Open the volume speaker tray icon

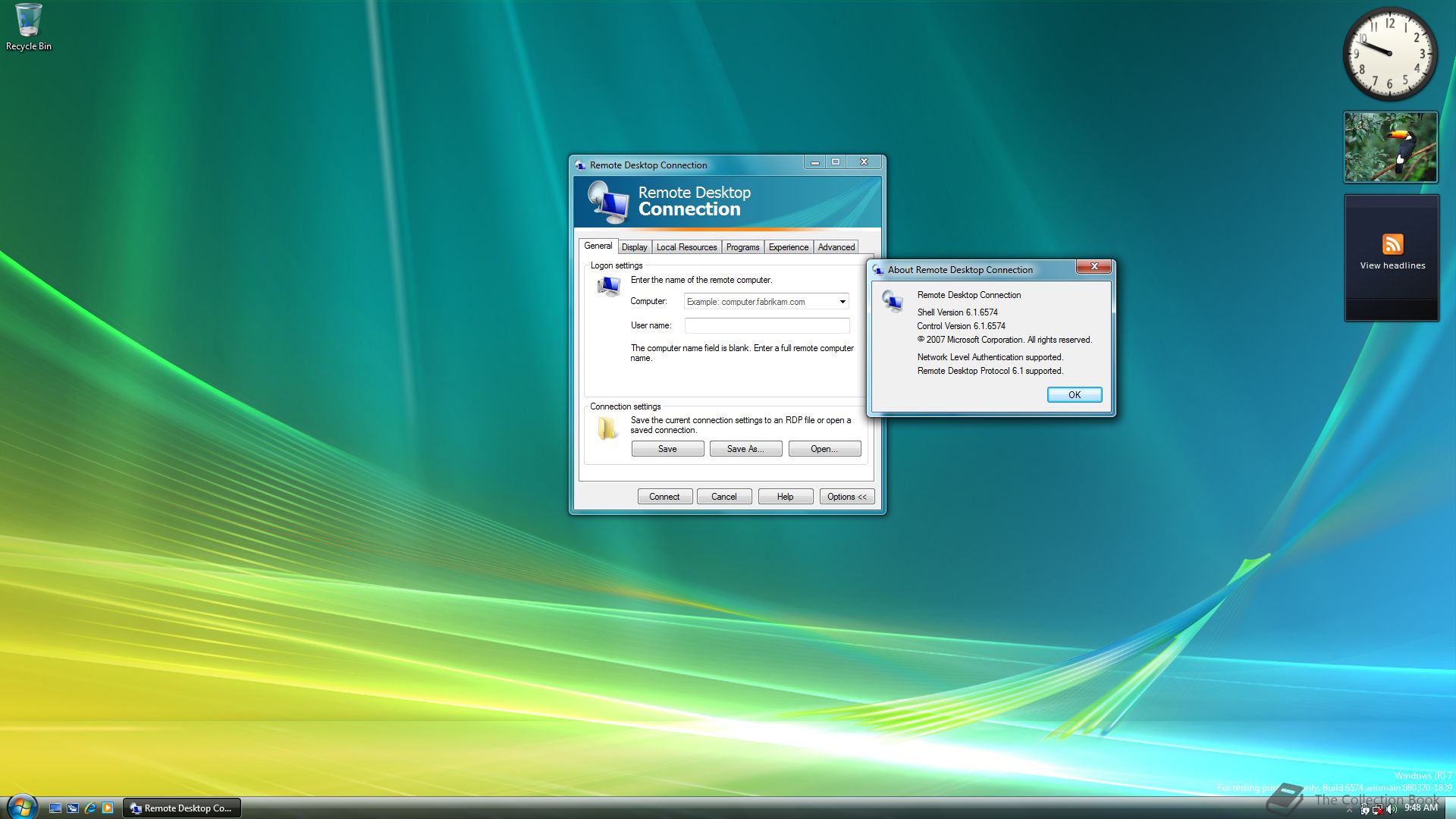[x=1392, y=809]
